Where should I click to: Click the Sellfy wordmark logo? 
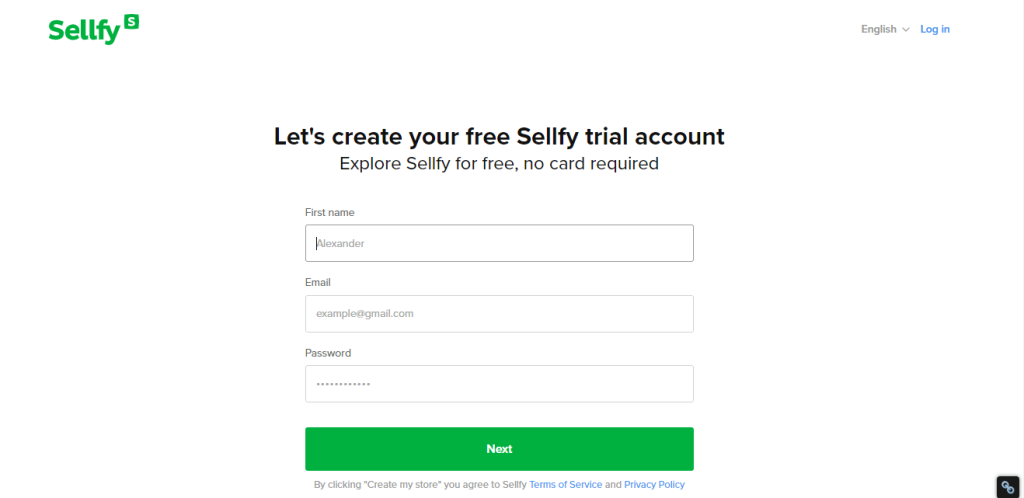tap(93, 30)
